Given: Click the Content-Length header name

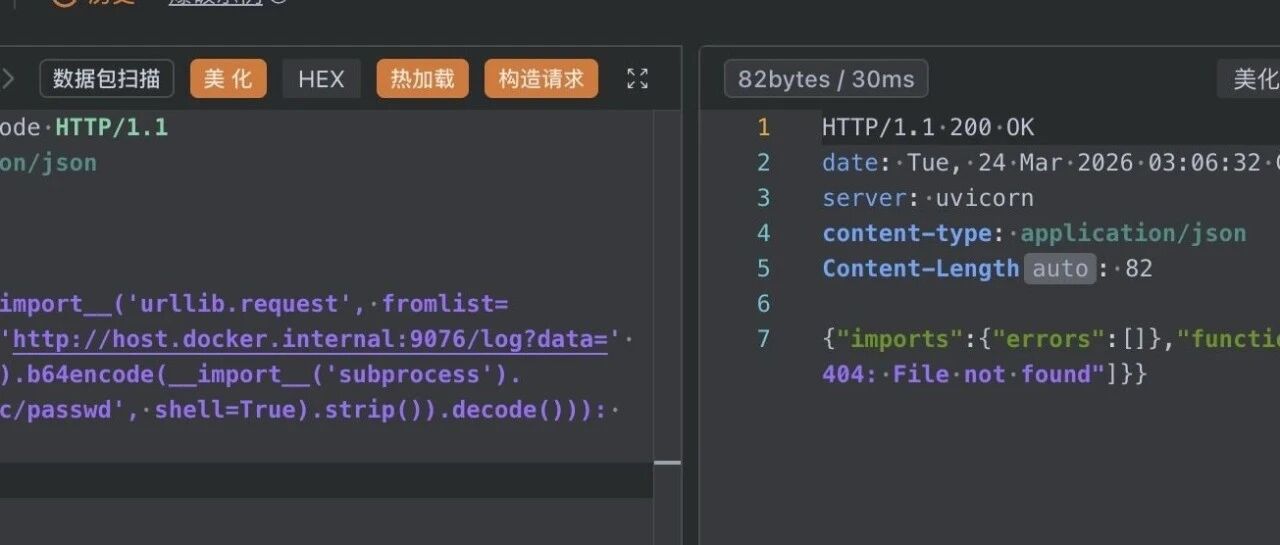Looking at the screenshot, I should pos(920,268).
